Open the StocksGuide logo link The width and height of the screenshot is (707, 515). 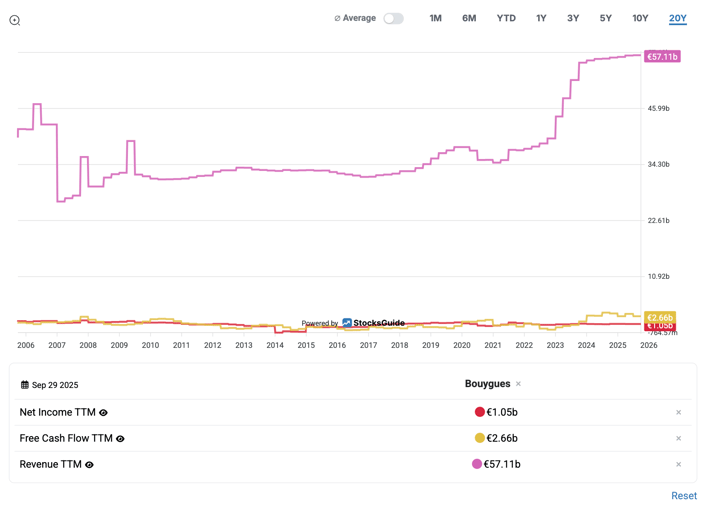point(373,323)
